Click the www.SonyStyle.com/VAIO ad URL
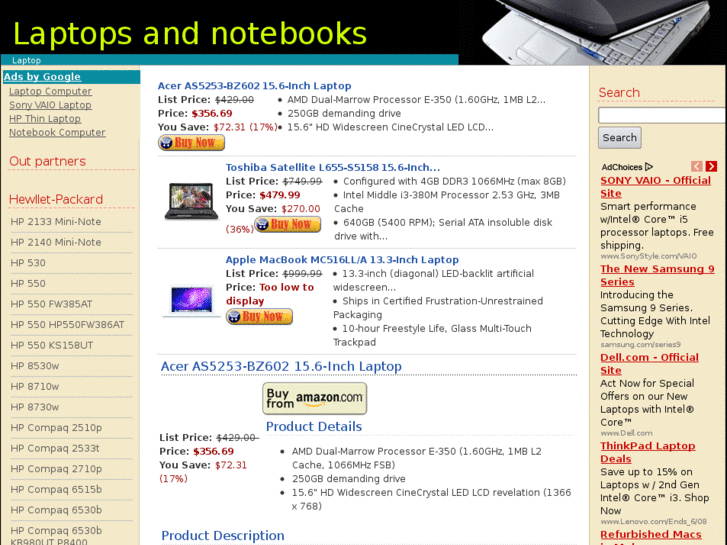The image size is (727, 545). coord(648,256)
